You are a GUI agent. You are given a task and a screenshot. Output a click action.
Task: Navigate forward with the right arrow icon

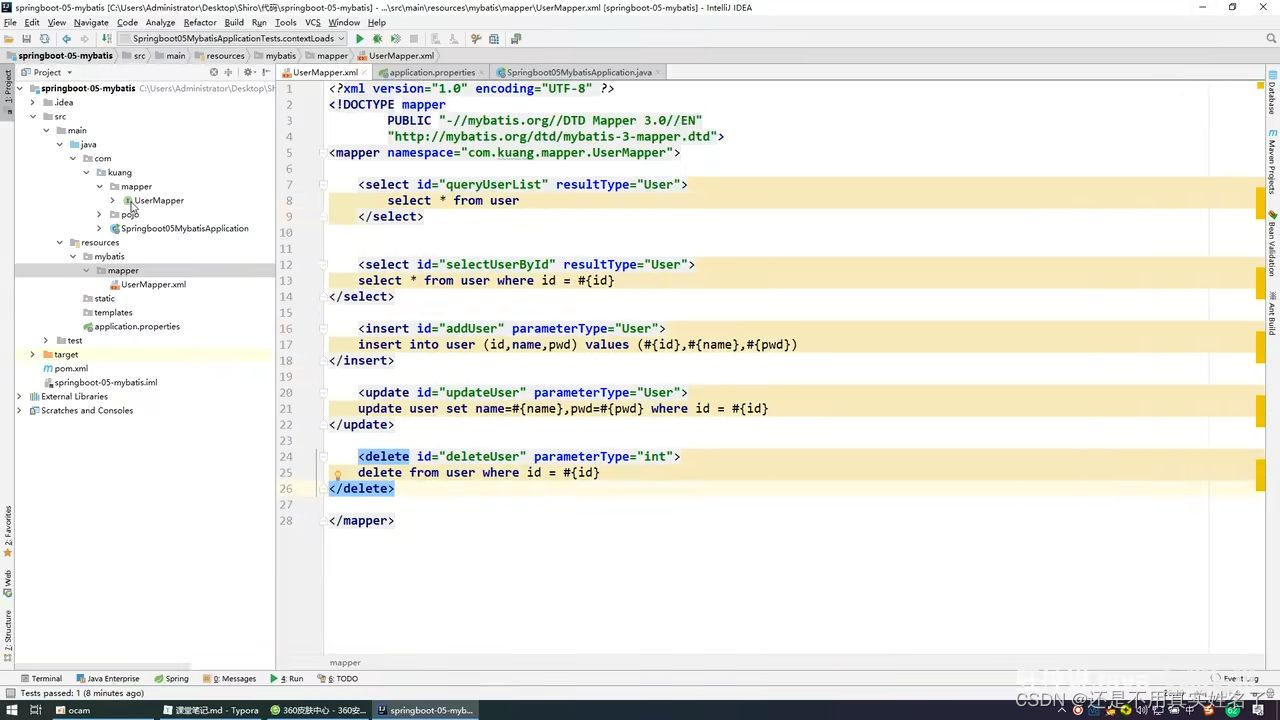click(84, 39)
